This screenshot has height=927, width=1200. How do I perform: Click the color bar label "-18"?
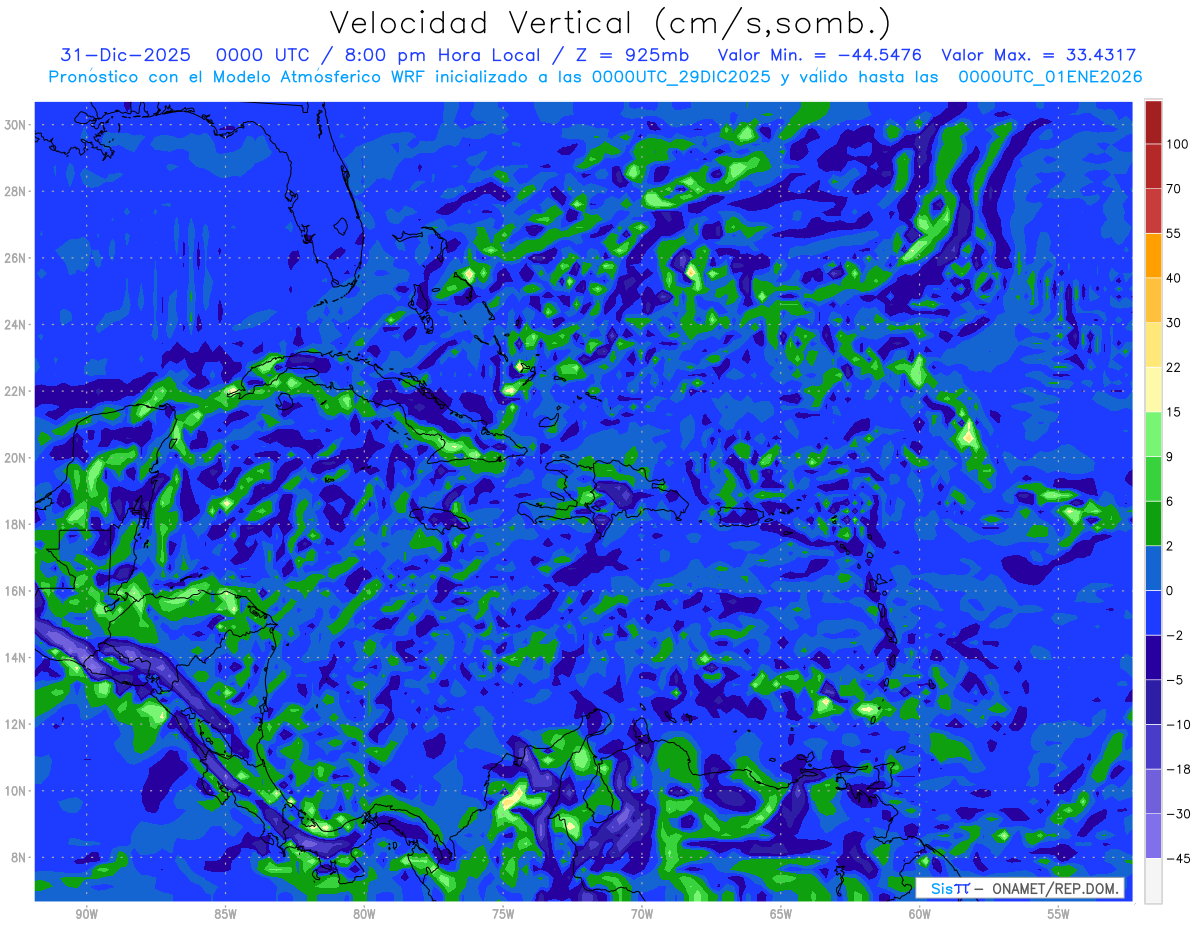click(x=1177, y=769)
